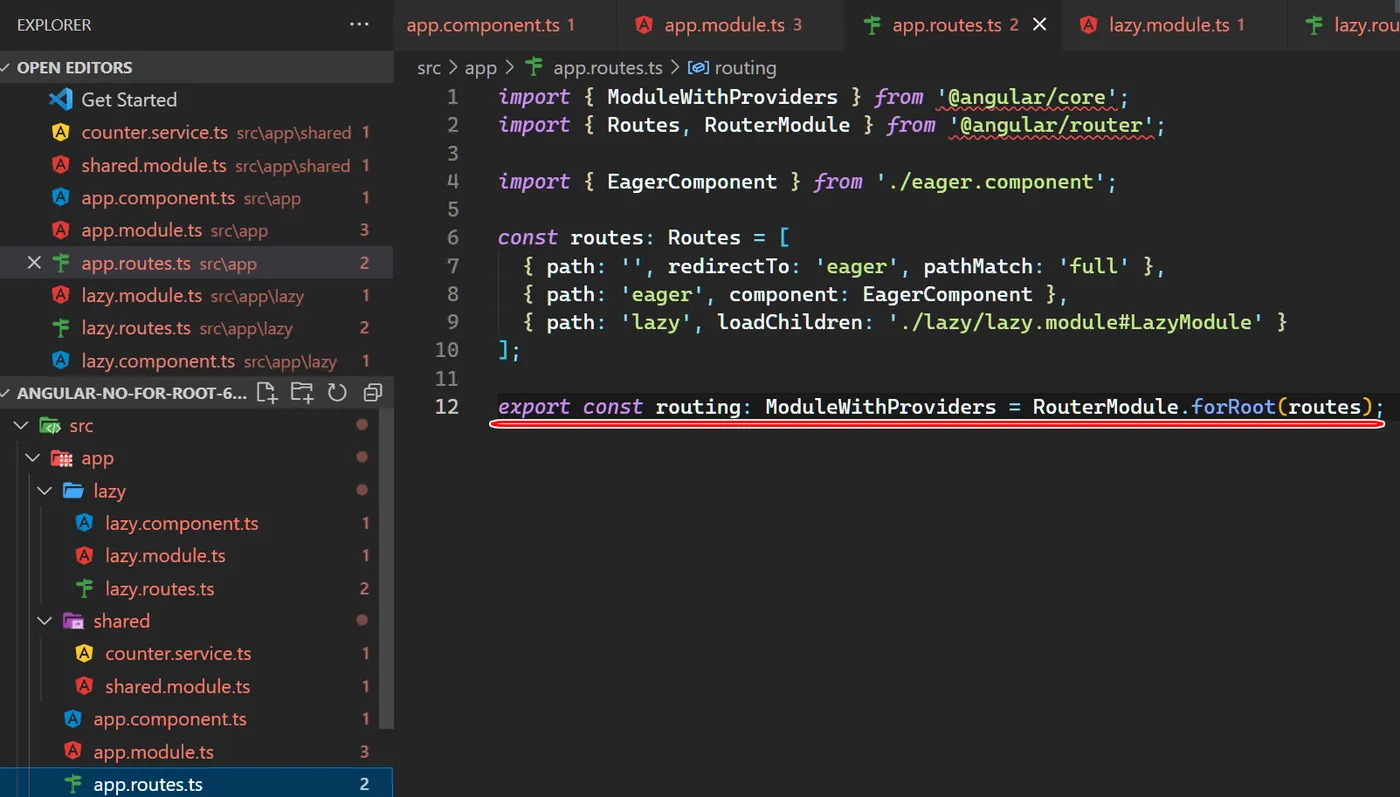Screen dimensions: 1400x797
Task: Click VS Code icon beside Get Started
Action: pyautogui.click(x=61, y=99)
